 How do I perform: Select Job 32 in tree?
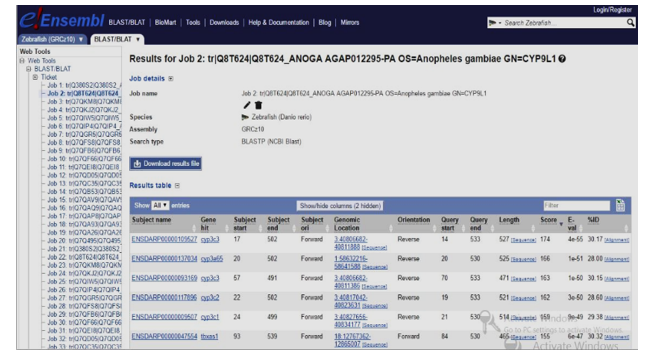tap(84, 339)
